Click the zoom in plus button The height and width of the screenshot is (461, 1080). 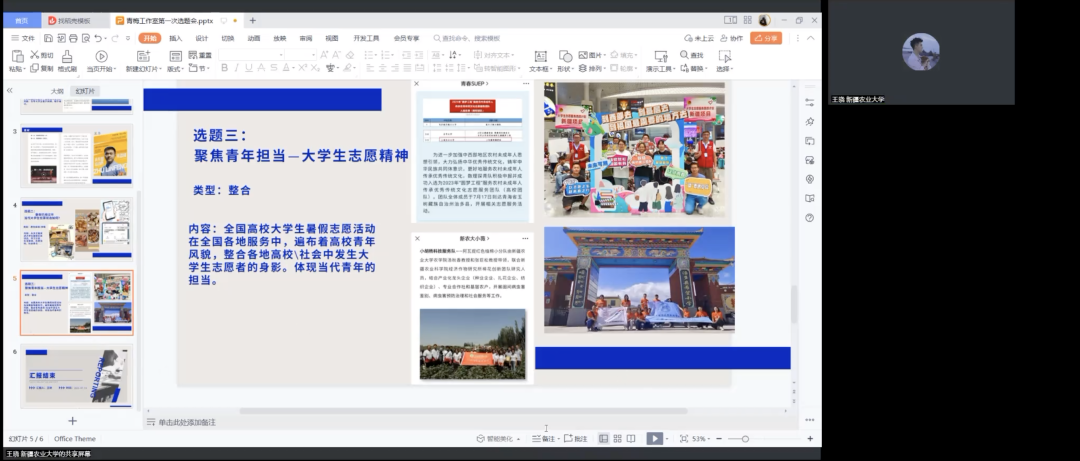click(810, 439)
